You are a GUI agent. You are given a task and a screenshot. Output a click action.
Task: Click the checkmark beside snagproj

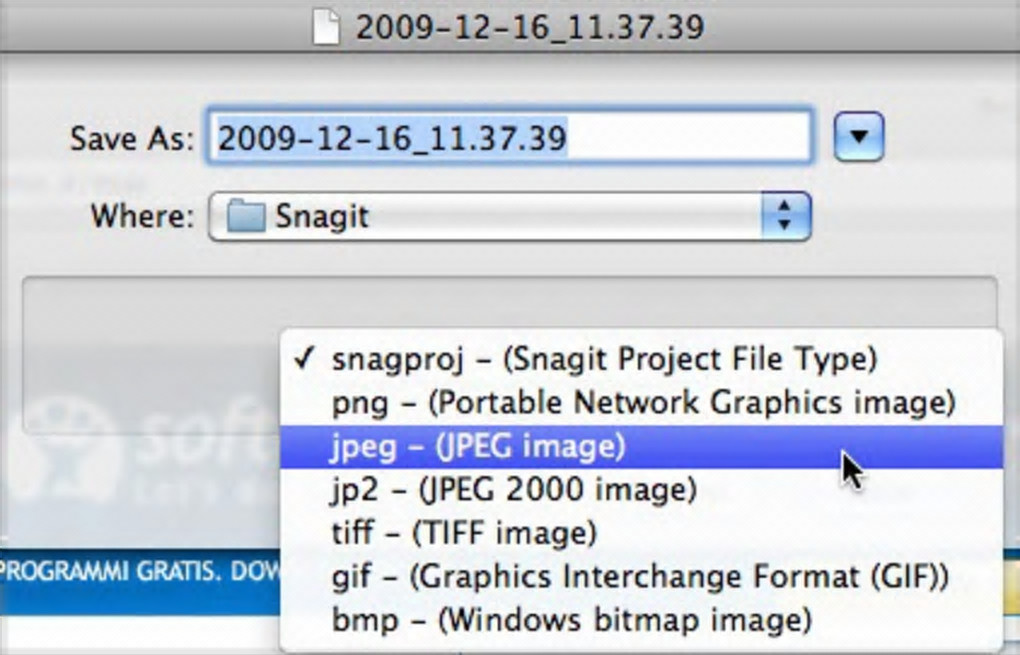306,359
